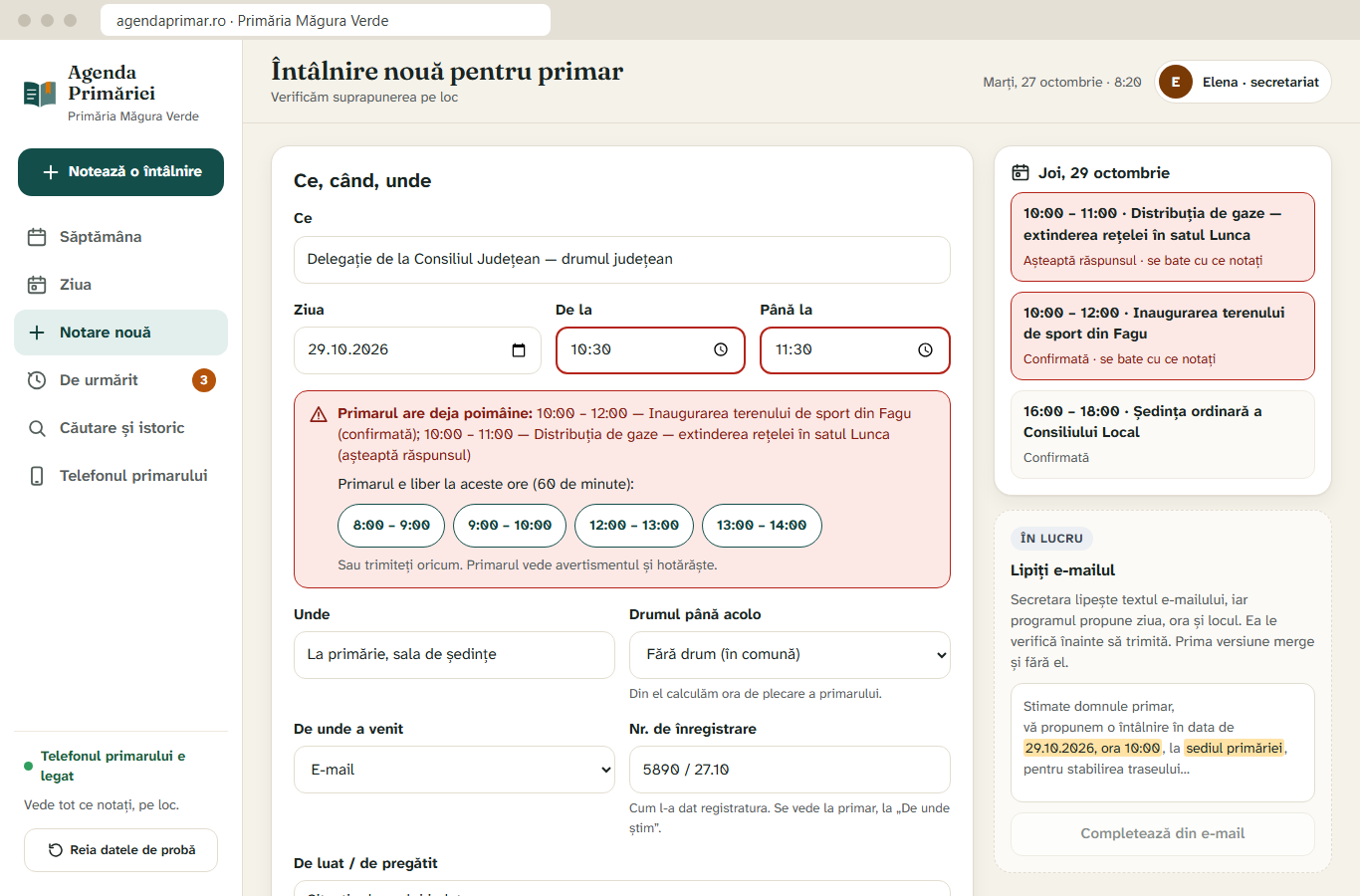Click the Marți, 27 octombrie · 8:20 date text
The image size is (1360, 896).
click(x=1062, y=83)
